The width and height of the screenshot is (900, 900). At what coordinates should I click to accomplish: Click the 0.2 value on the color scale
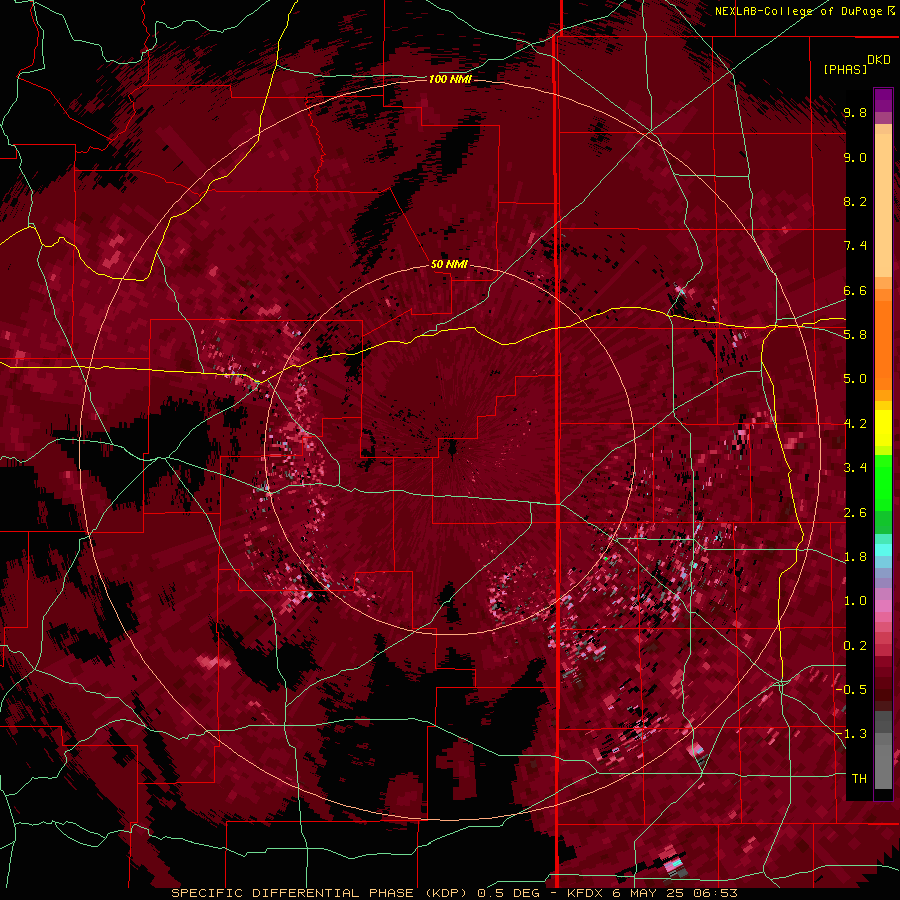(855, 646)
